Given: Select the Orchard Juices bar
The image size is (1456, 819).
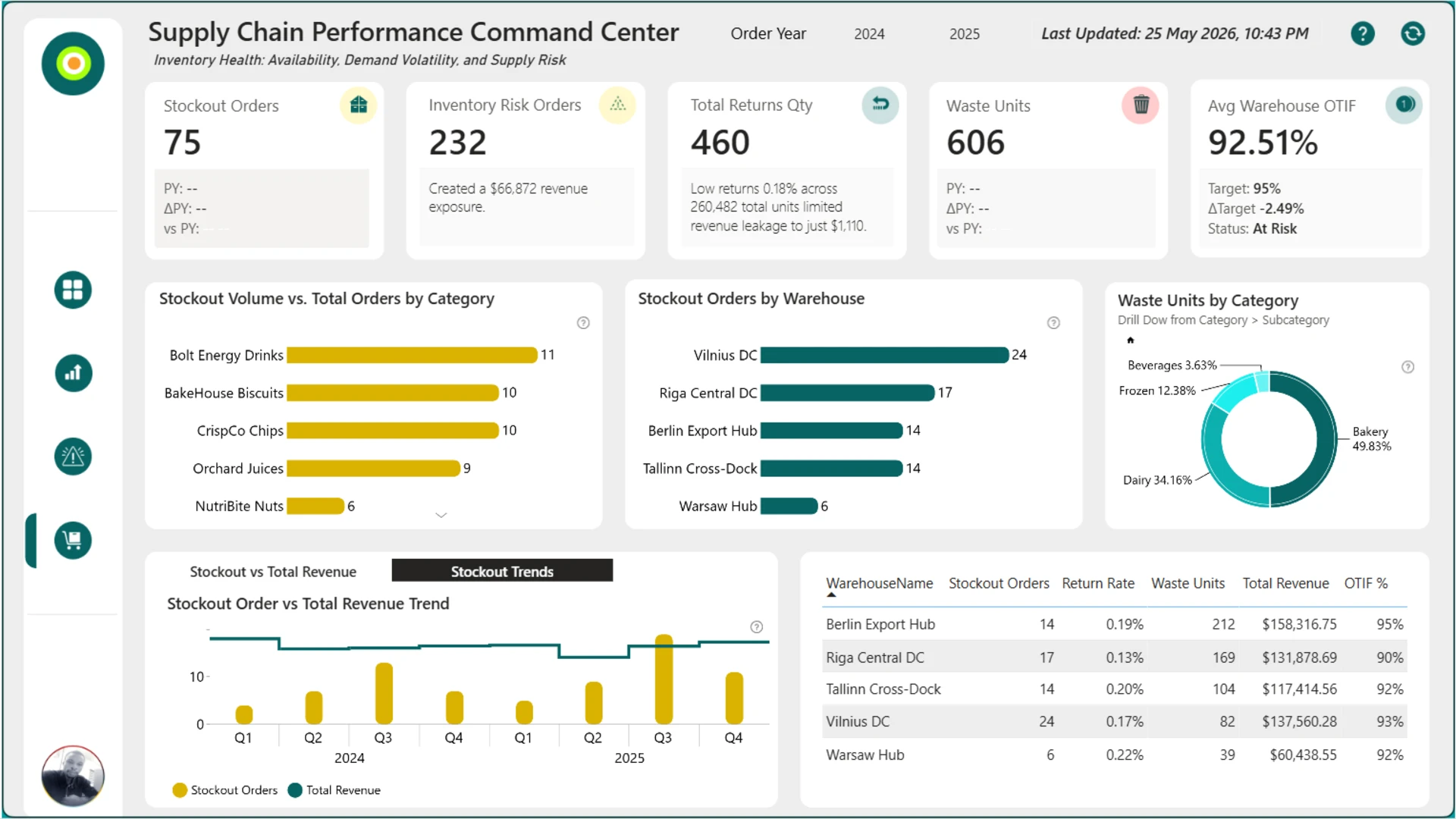Looking at the screenshot, I should coord(373,469).
